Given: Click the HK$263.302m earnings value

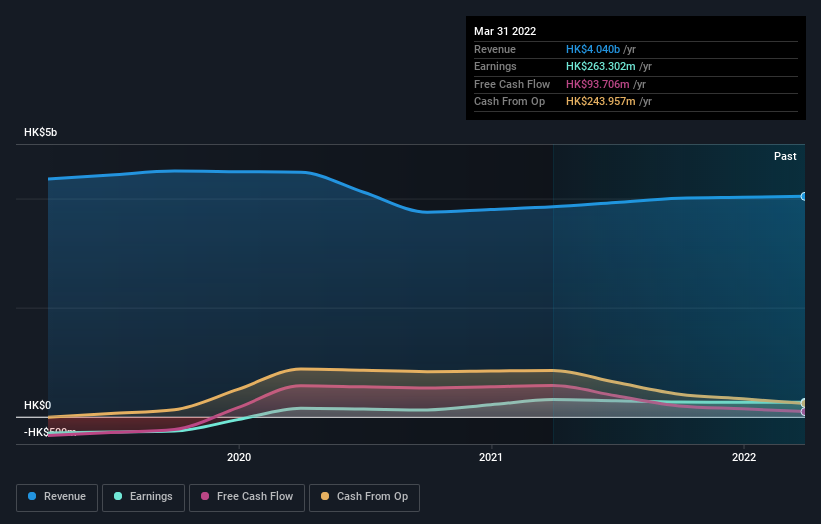Looking at the screenshot, I should coord(601,66).
